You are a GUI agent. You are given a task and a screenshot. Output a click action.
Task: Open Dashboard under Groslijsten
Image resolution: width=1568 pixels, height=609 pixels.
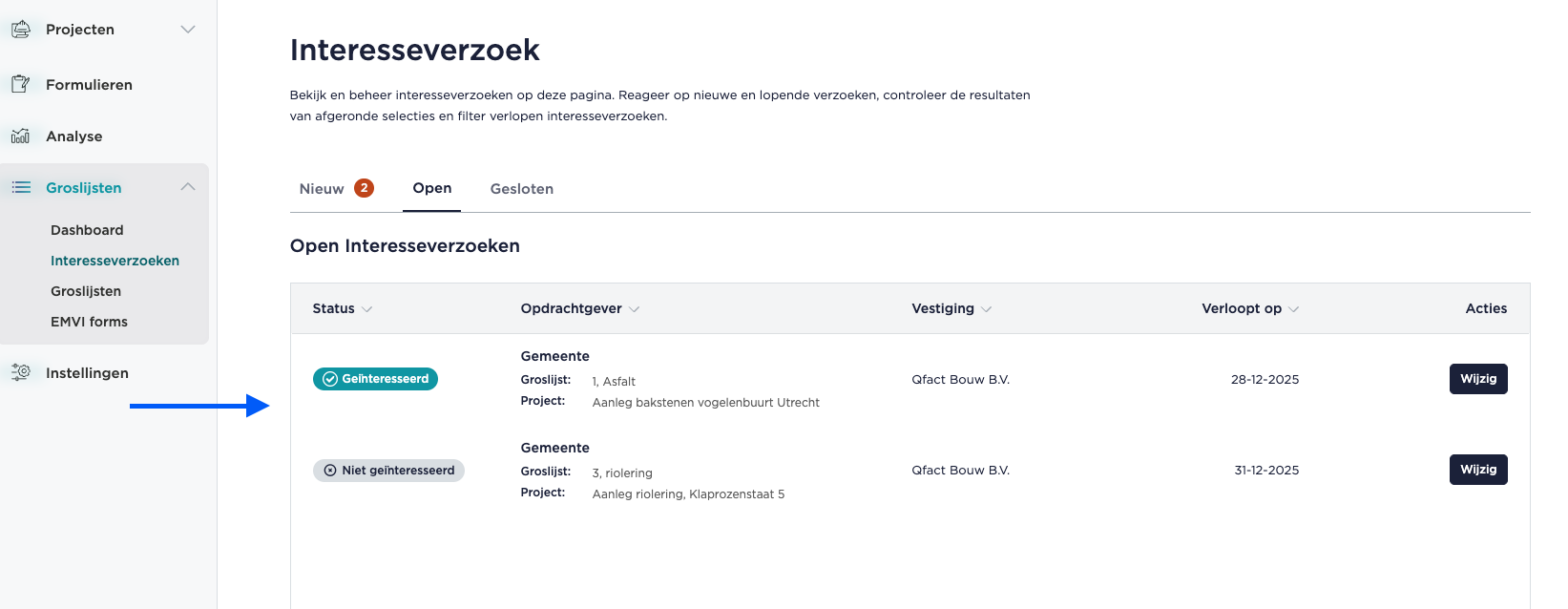point(87,230)
